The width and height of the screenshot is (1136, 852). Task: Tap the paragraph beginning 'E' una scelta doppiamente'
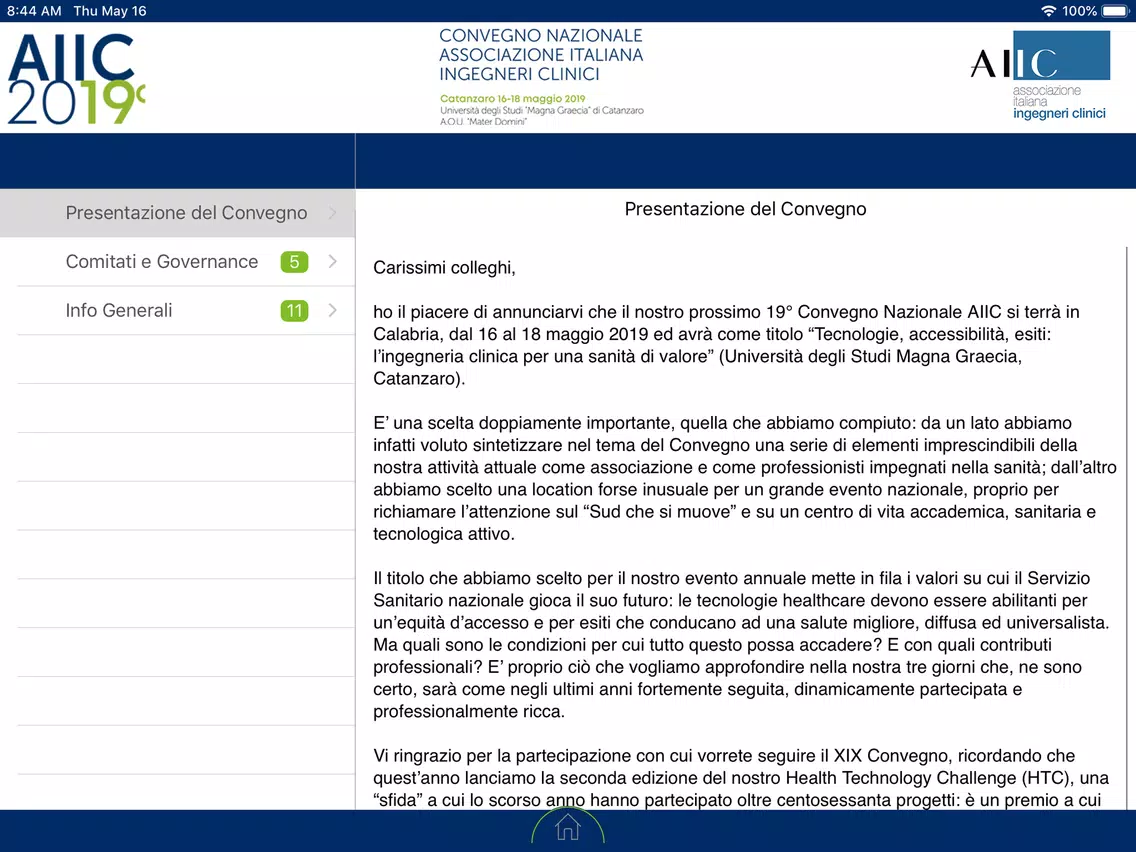(x=745, y=478)
